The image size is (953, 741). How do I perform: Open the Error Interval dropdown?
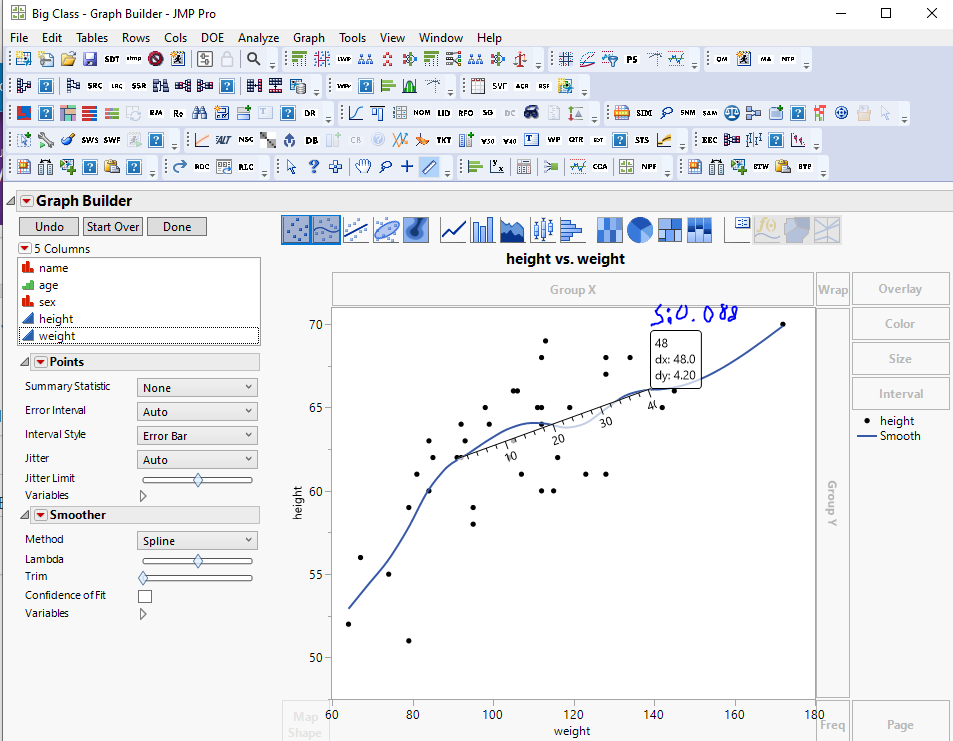point(197,412)
